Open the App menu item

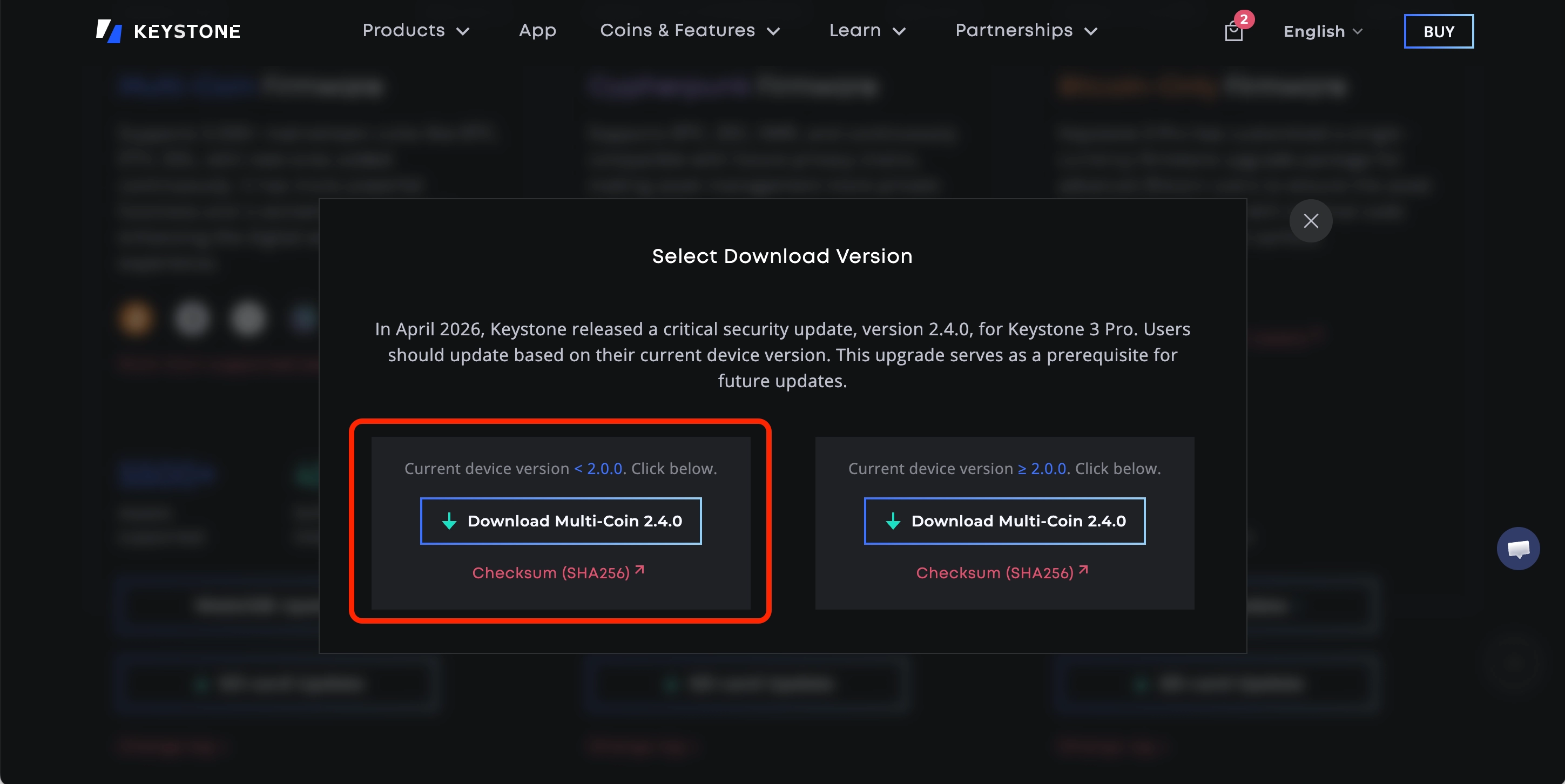point(537,30)
